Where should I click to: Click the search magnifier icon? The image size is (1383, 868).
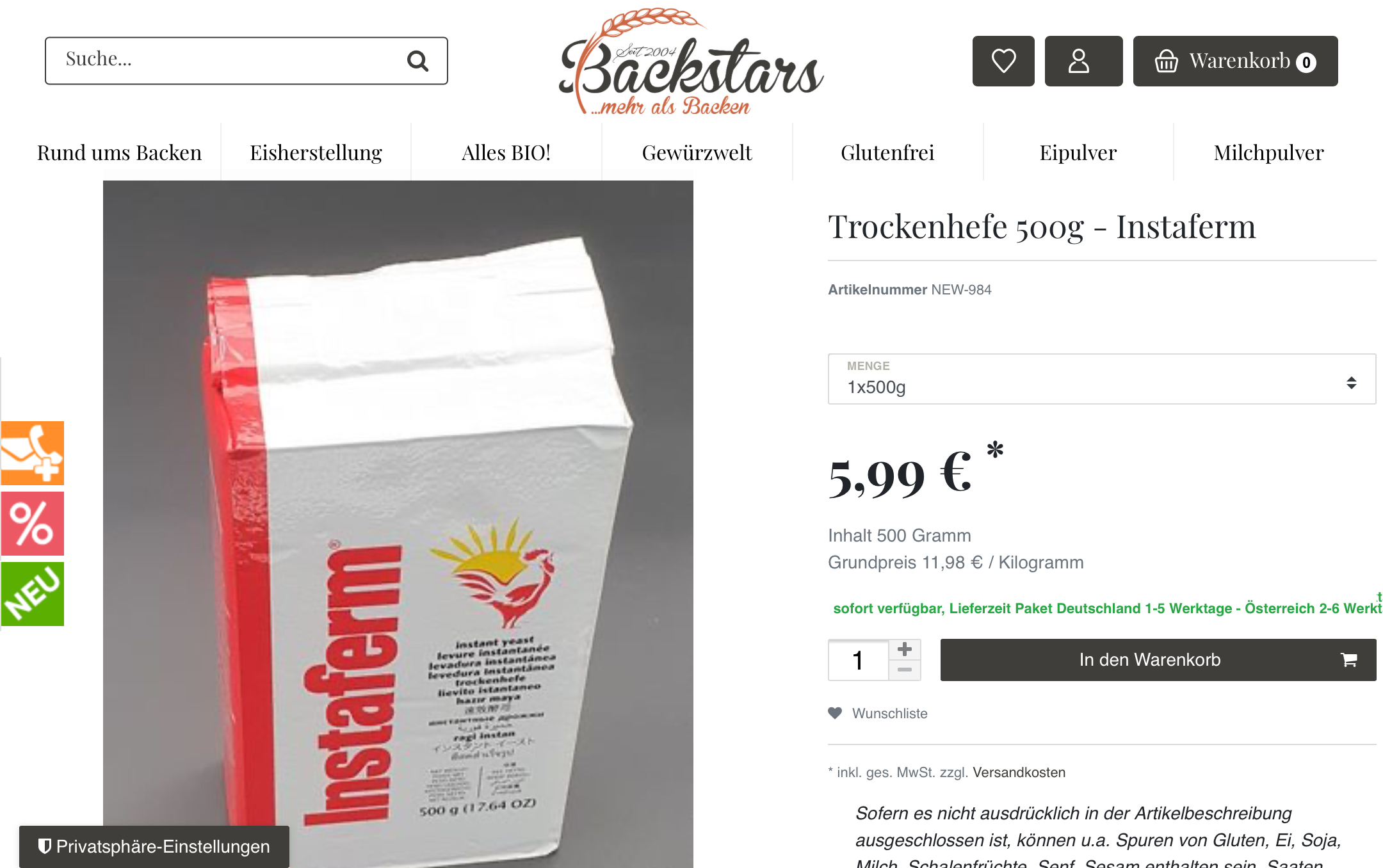(x=417, y=61)
